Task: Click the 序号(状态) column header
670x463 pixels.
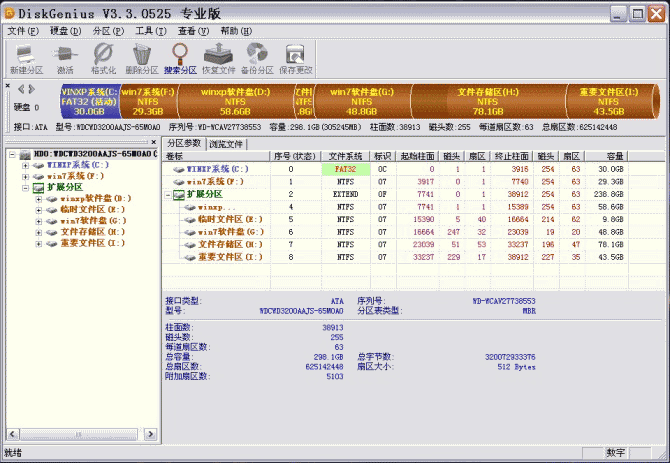Action: click(x=295, y=156)
